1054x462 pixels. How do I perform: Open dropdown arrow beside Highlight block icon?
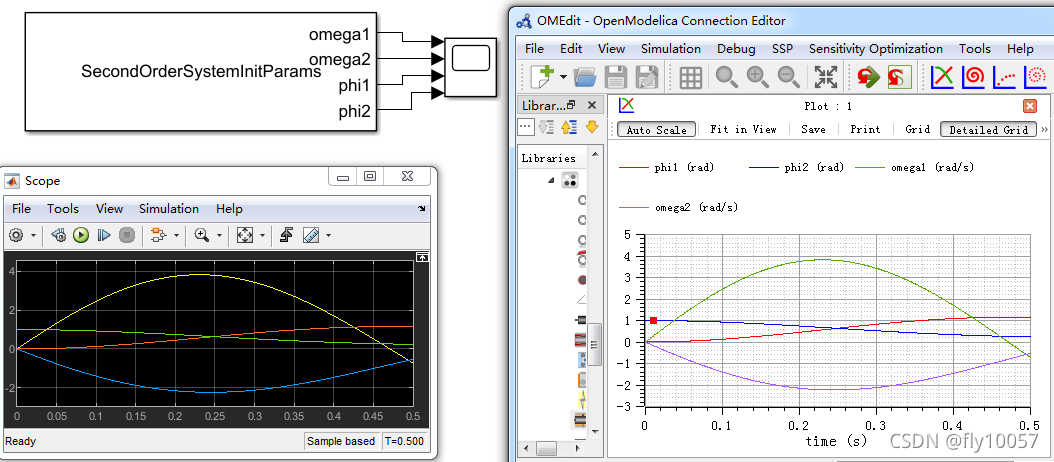point(176,236)
